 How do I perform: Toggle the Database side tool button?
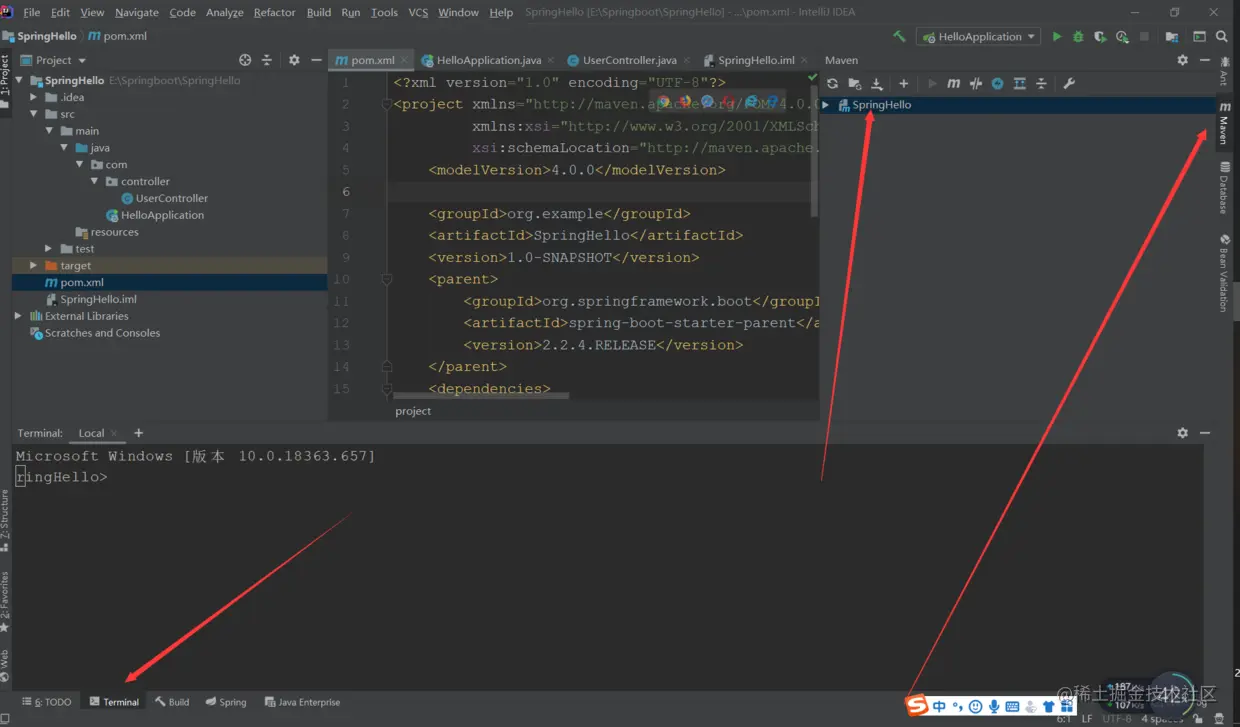click(1223, 188)
